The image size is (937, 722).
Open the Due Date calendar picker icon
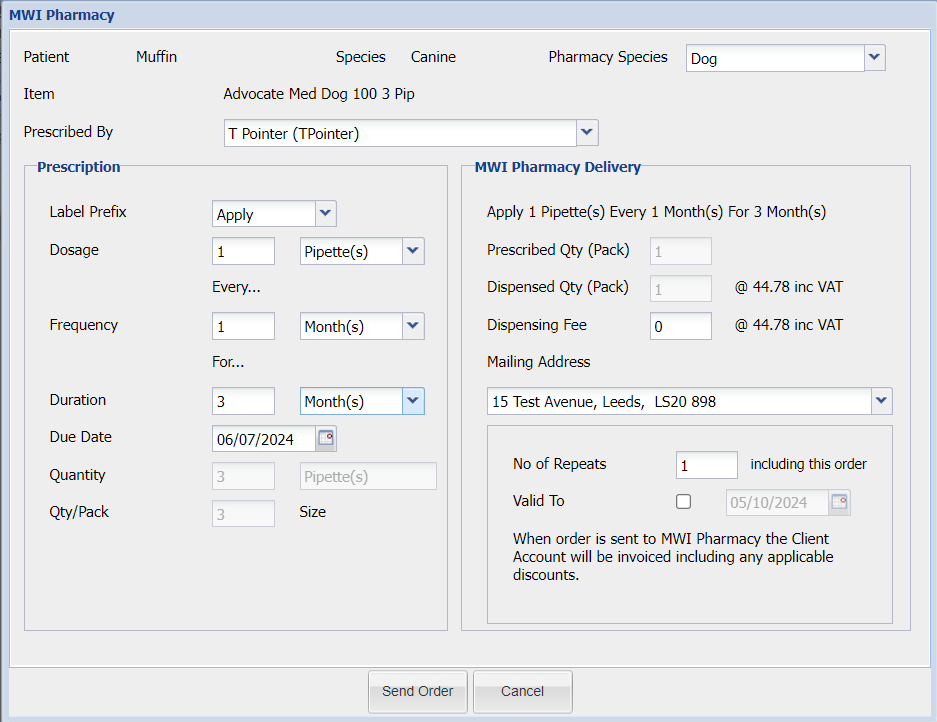[x=326, y=438]
